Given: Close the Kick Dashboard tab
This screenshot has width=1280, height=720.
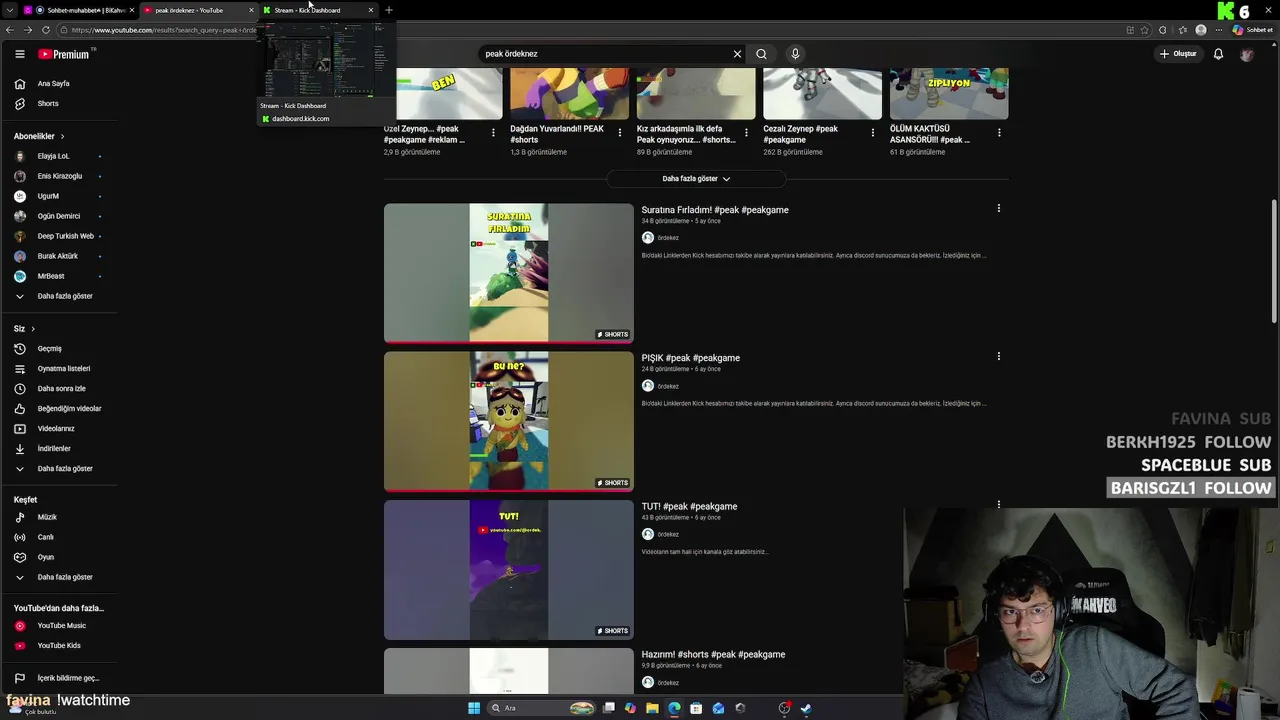Looking at the screenshot, I should tap(371, 10).
